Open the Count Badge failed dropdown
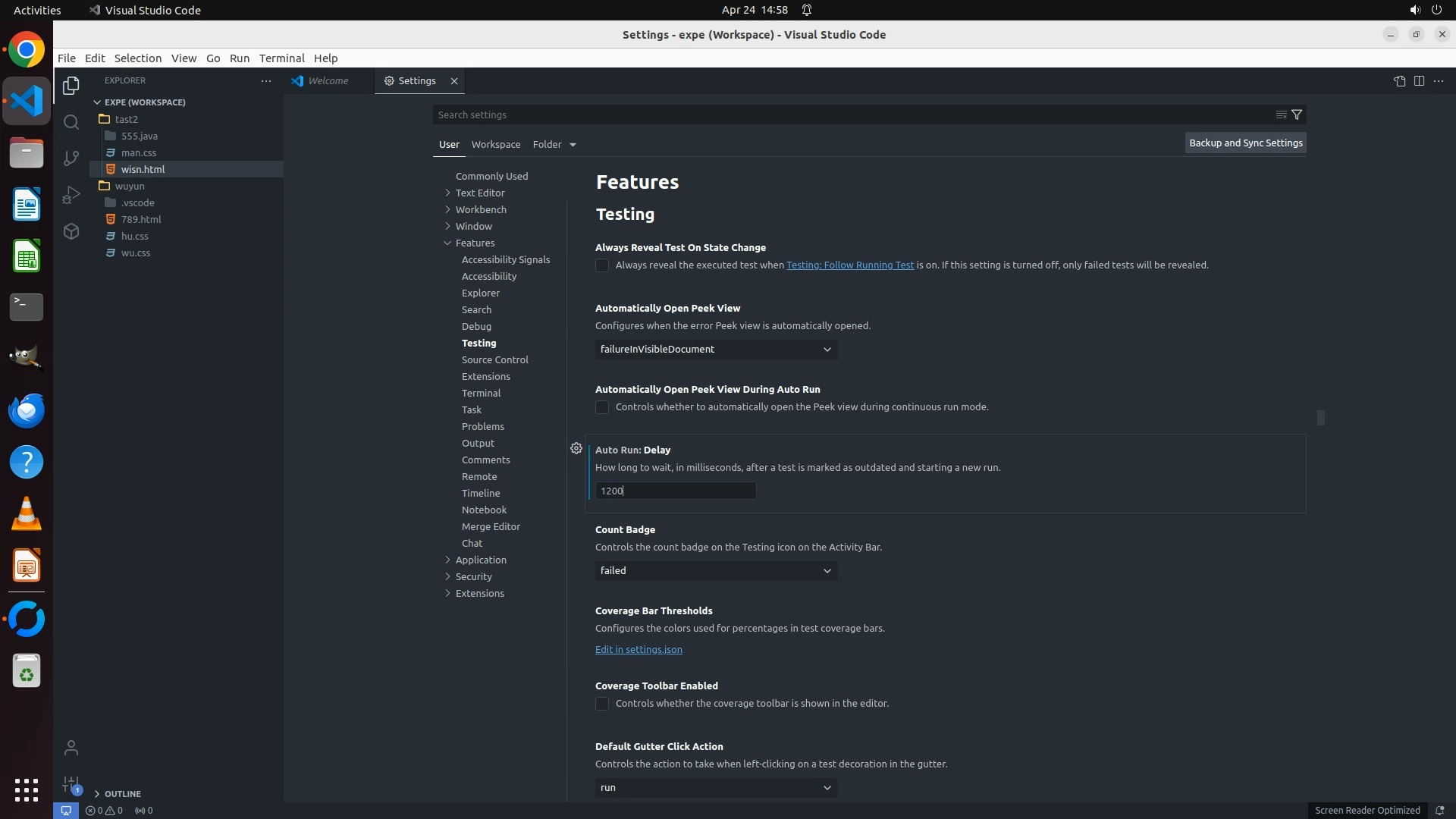 point(716,571)
